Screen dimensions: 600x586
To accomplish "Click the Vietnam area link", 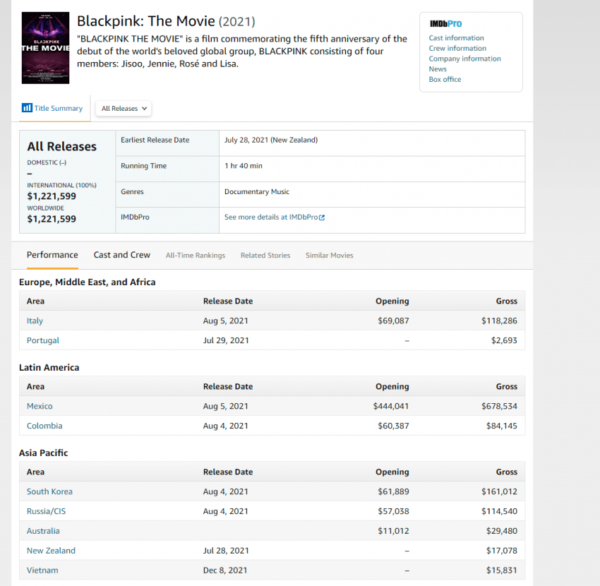I will 41,570.
